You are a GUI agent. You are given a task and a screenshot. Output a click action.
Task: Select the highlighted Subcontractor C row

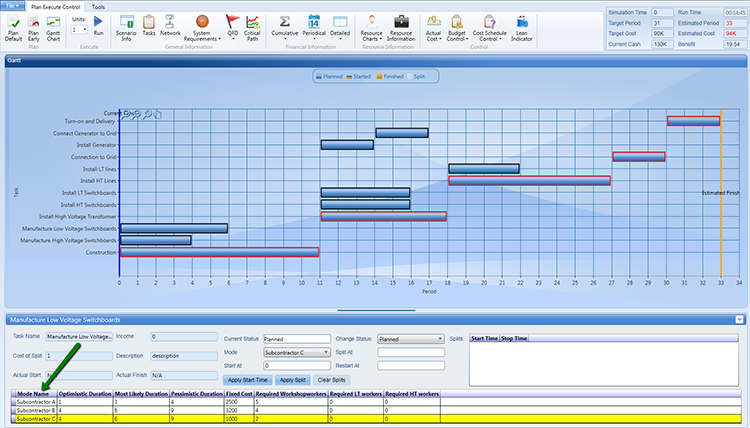(x=376, y=418)
